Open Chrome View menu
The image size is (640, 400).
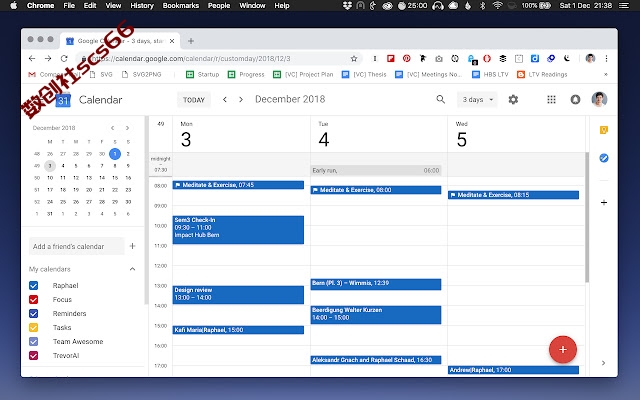[x=113, y=5]
